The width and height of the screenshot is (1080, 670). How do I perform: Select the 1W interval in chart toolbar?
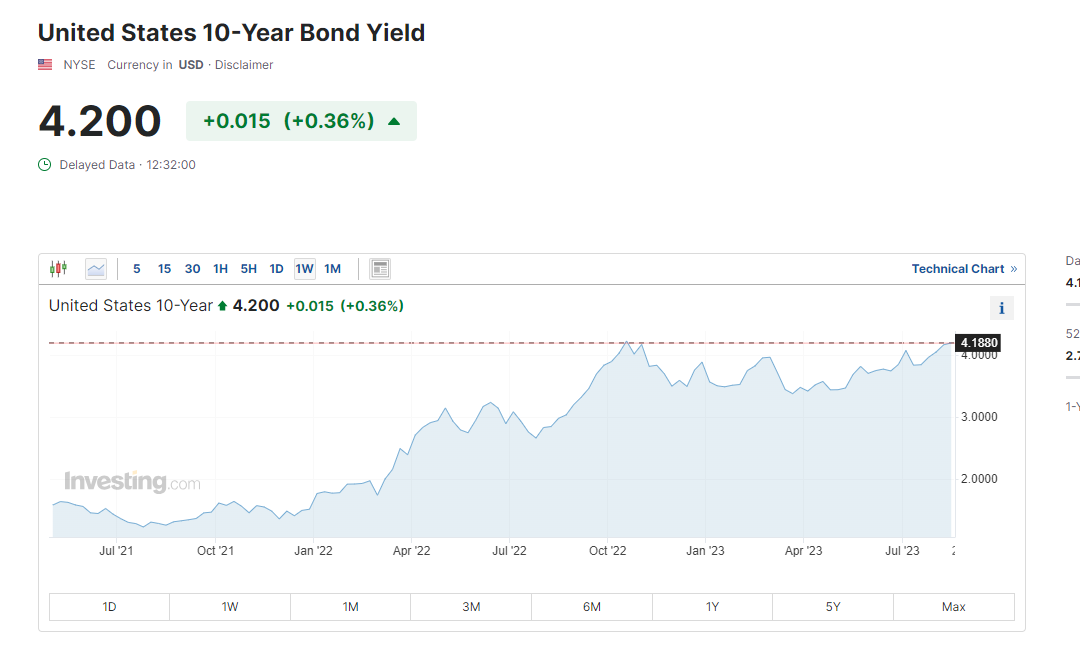pos(305,268)
